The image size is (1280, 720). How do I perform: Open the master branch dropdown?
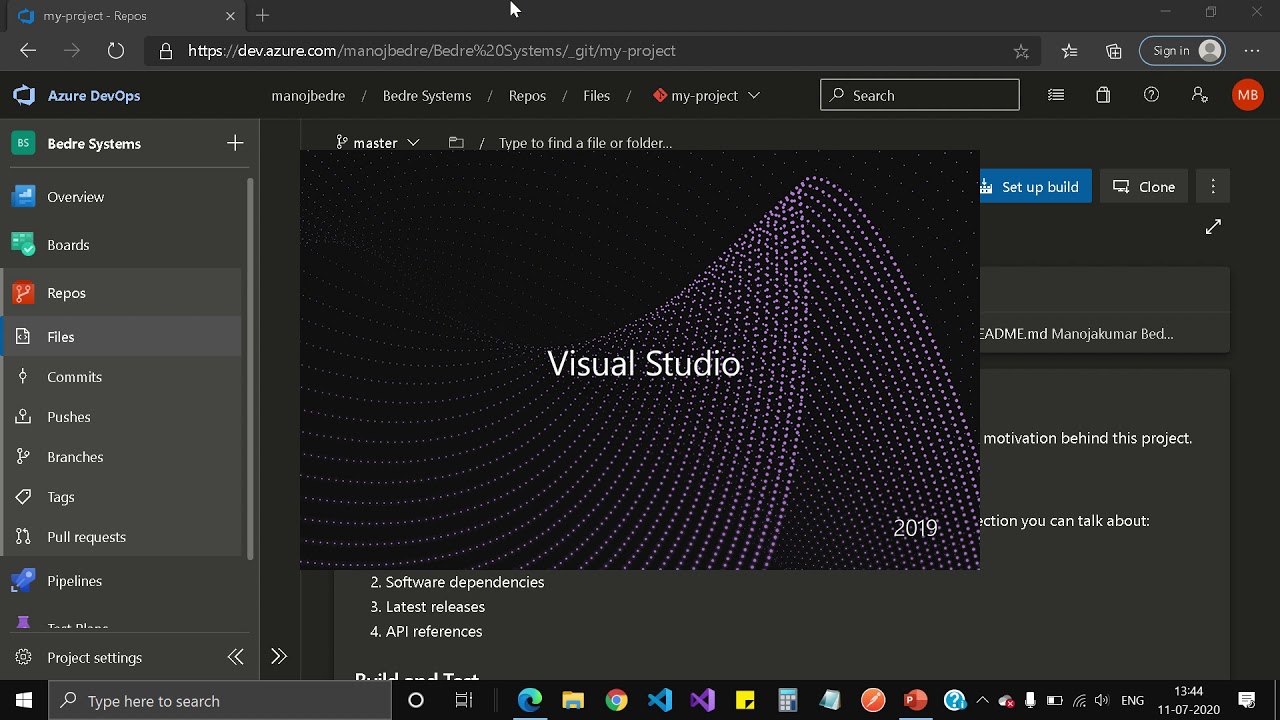pos(378,143)
